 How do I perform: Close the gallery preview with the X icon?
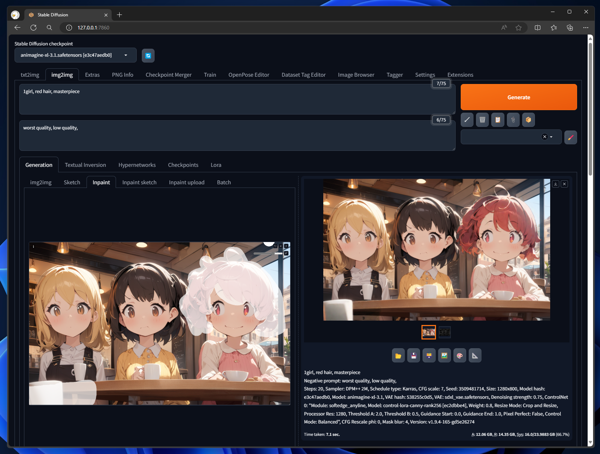pos(564,184)
